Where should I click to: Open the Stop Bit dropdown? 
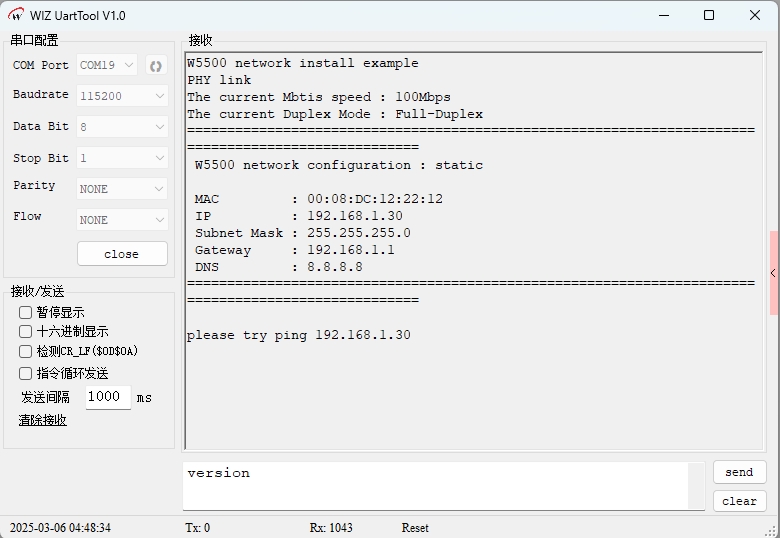click(122, 158)
